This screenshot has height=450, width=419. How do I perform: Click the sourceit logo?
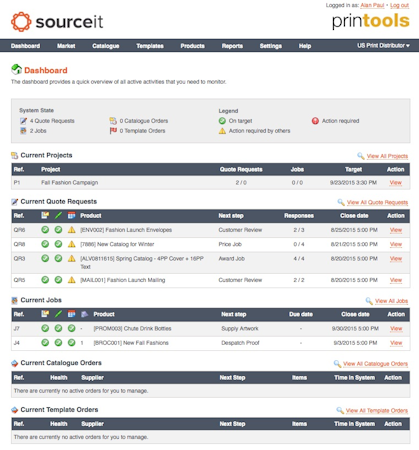tap(57, 22)
